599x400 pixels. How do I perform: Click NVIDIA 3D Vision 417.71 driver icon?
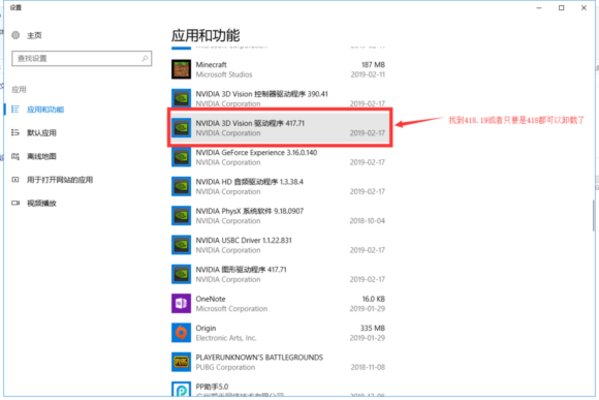[181, 128]
